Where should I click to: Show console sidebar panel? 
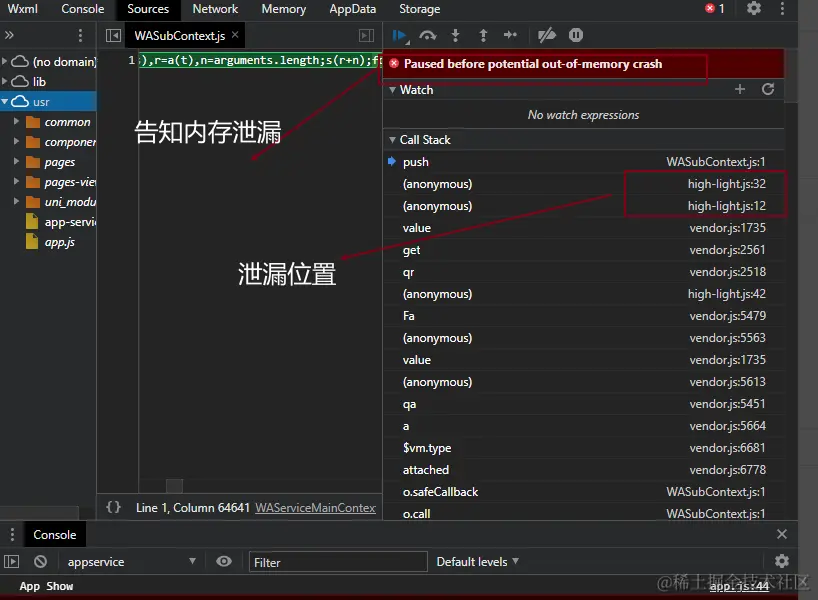pos(11,561)
